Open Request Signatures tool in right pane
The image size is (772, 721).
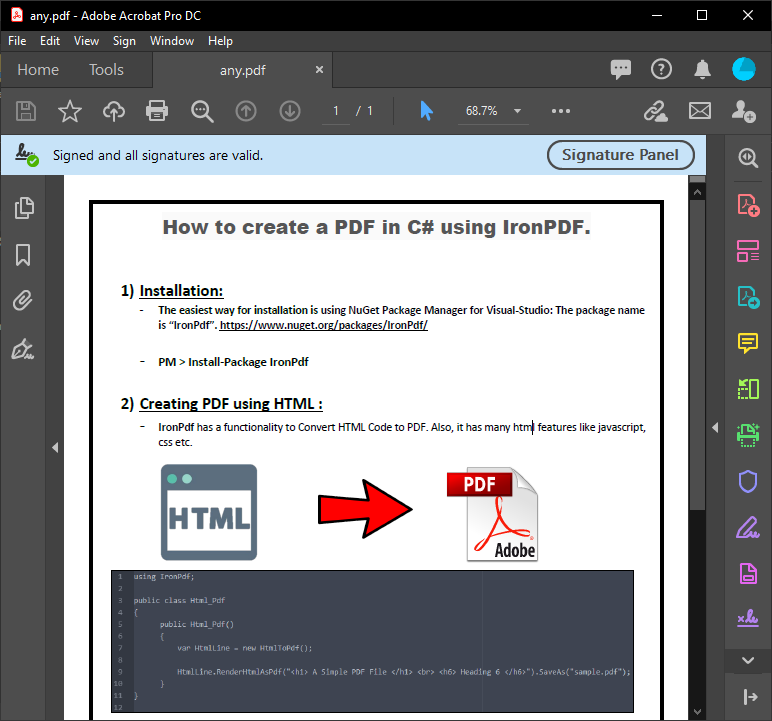pyautogui.click(x=748, y=618)
